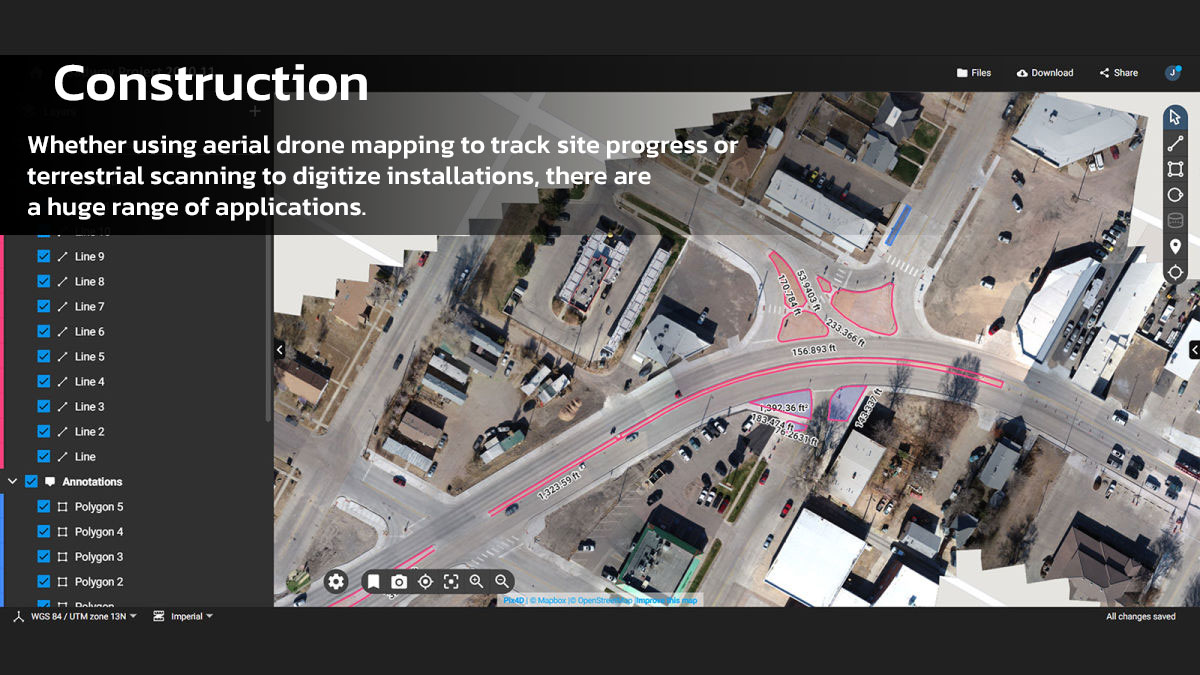This screenshot has width=1200, height=675.
Task: Zoom out on the map
Action: point(502,581)
